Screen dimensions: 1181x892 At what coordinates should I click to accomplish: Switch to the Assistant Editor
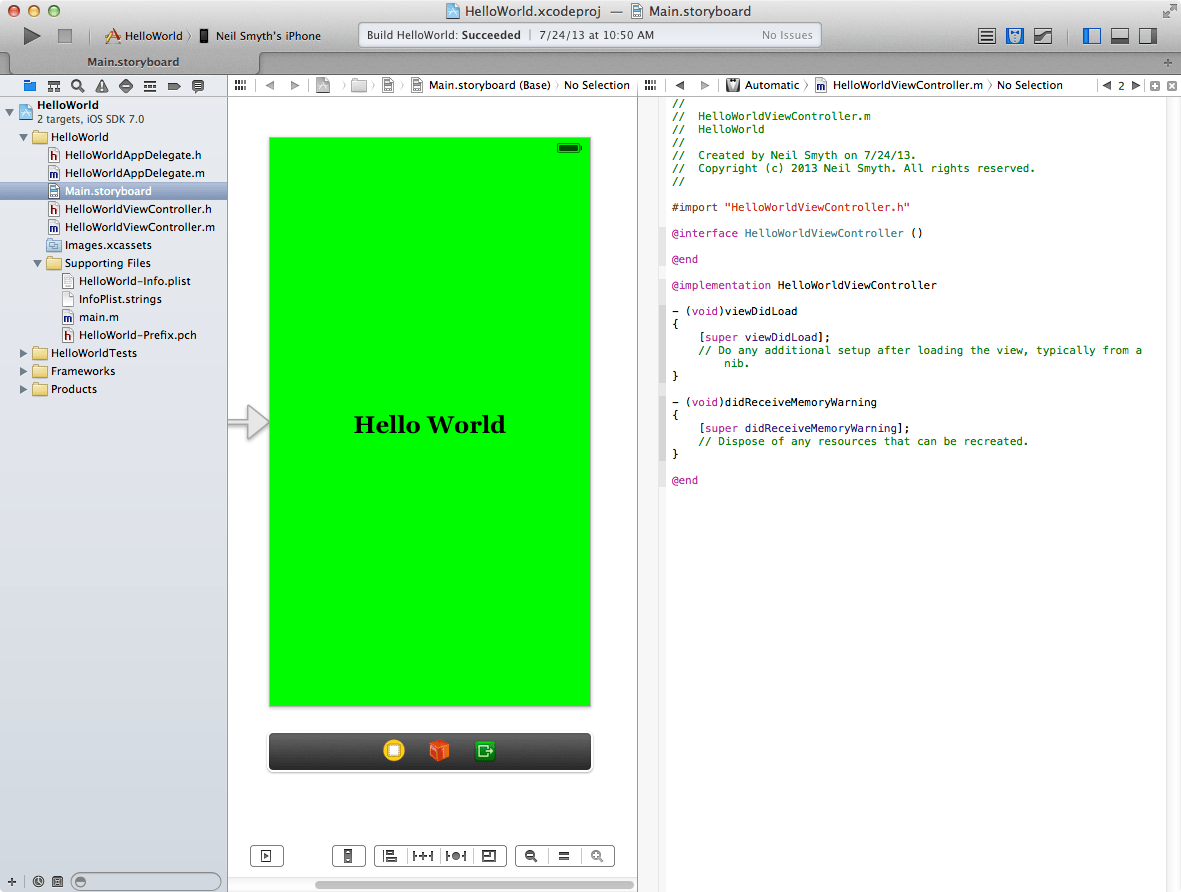point(1014,35)
